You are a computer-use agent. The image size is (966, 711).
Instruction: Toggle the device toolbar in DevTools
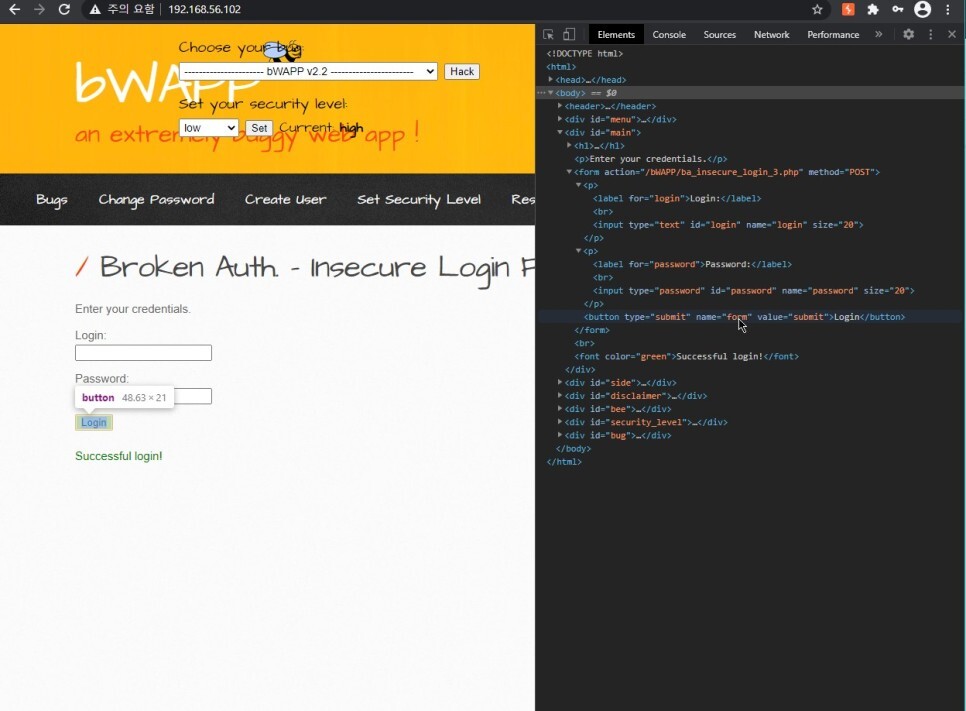569,35
